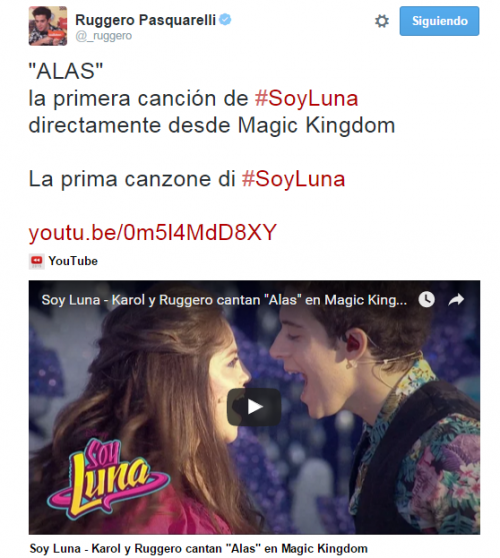Toggle the Siguiendo follow button
This screenshot has width=500, height=558.
coord(439,21)
